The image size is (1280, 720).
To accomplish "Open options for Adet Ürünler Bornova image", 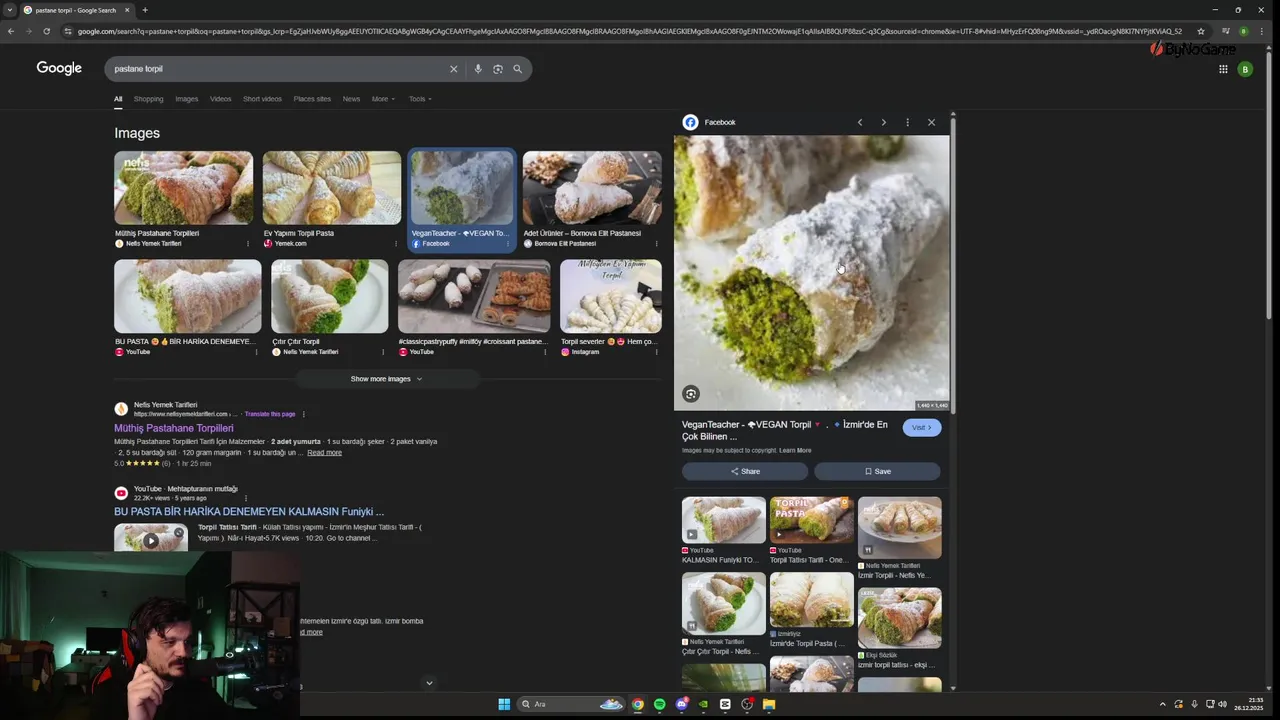I will point(656,243).
